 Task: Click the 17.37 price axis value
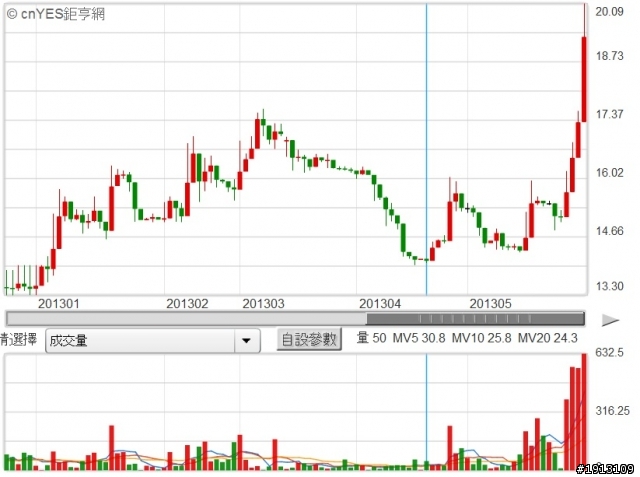click(609, 114)
